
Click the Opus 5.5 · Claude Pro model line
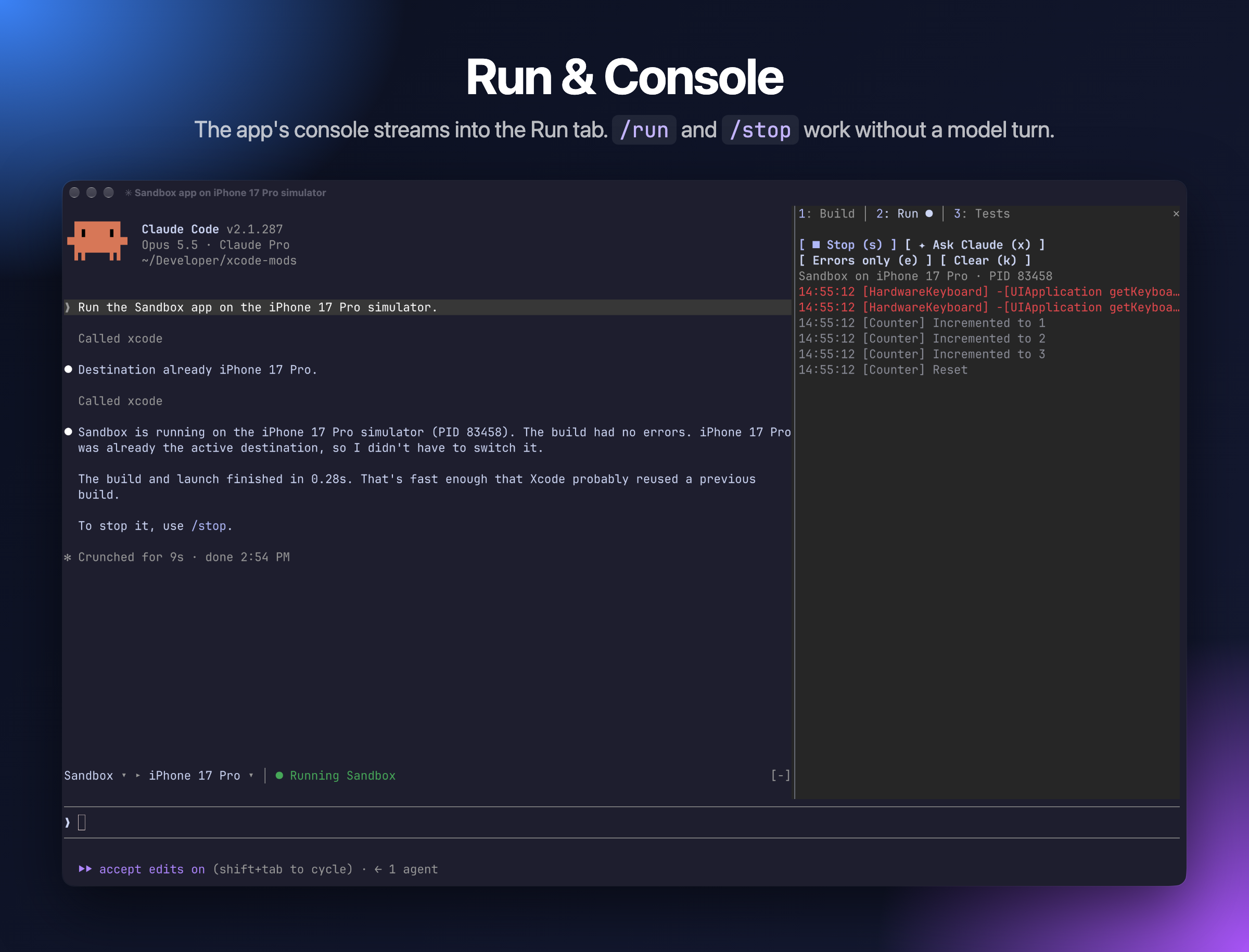215,245
